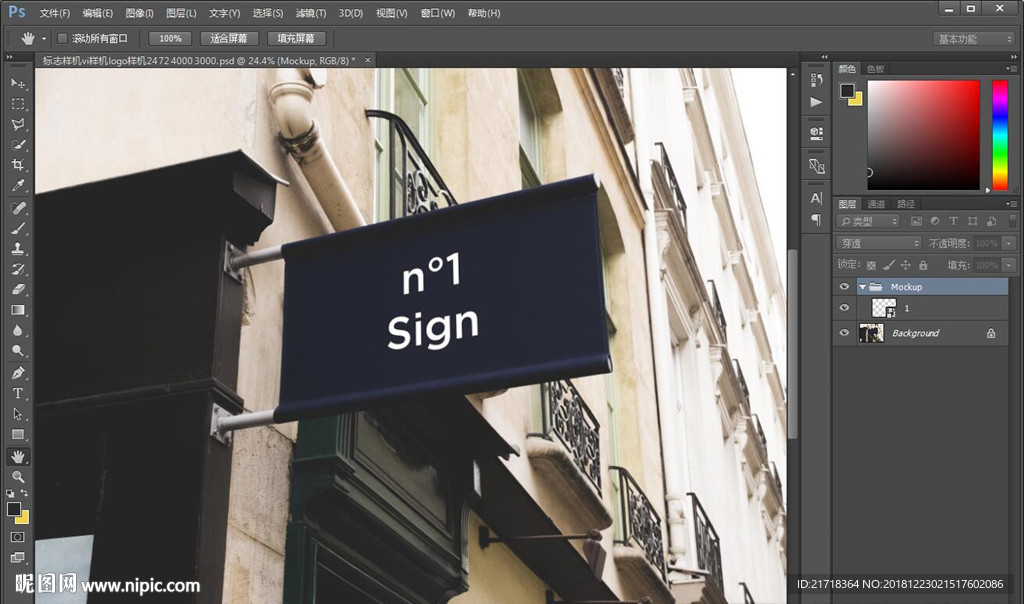Toggle lock image pixels brush icon
Screen dimensions: 1024x604
pos(888,265)
